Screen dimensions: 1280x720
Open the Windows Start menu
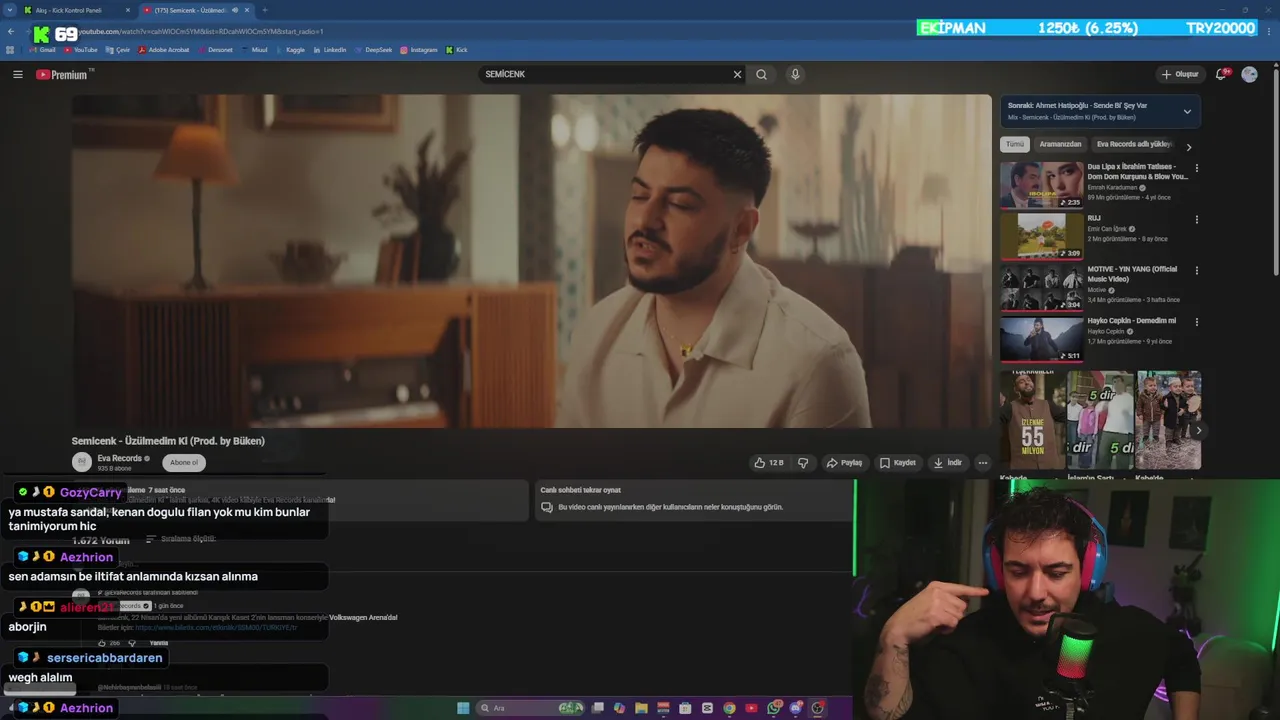(463, 708)
